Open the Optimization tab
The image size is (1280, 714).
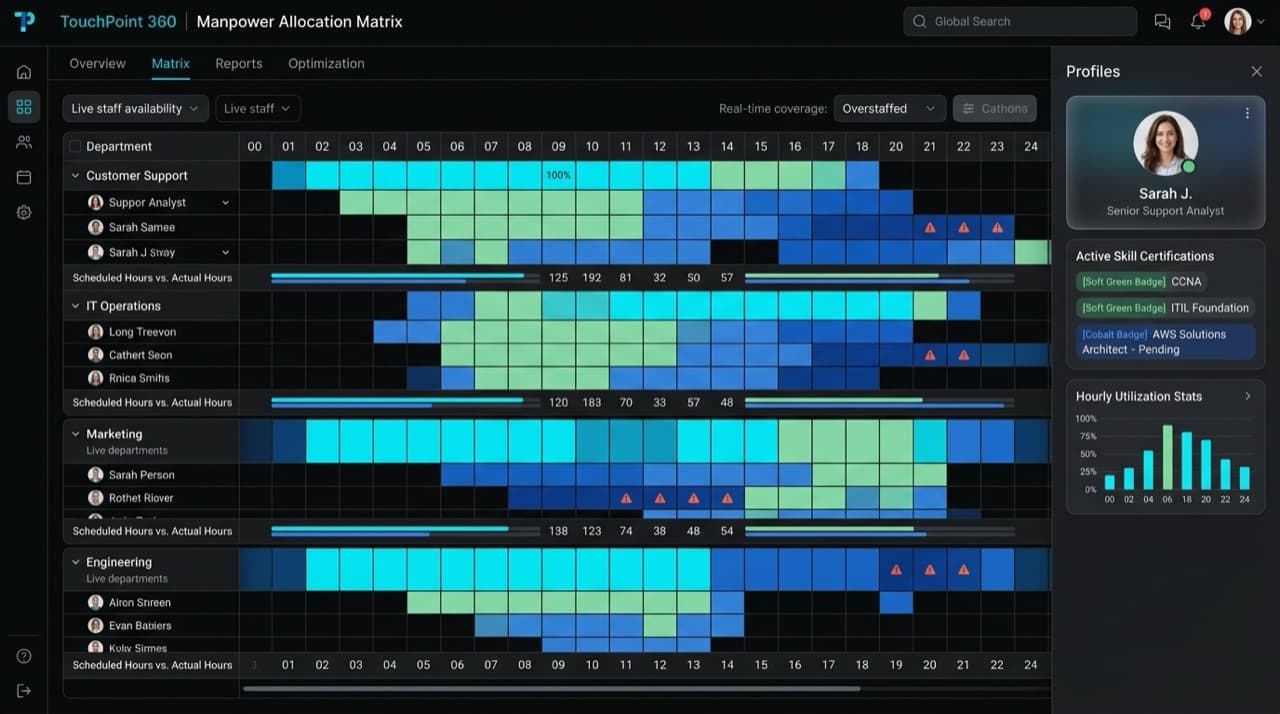[x=326, y=63]
